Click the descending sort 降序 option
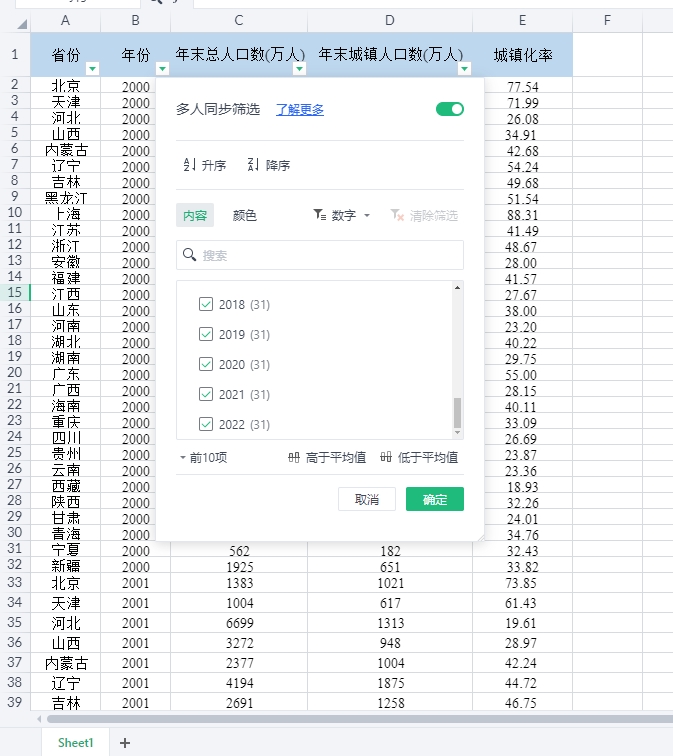Viewport: 673px width, 756px height. click(x=269, y=165)
